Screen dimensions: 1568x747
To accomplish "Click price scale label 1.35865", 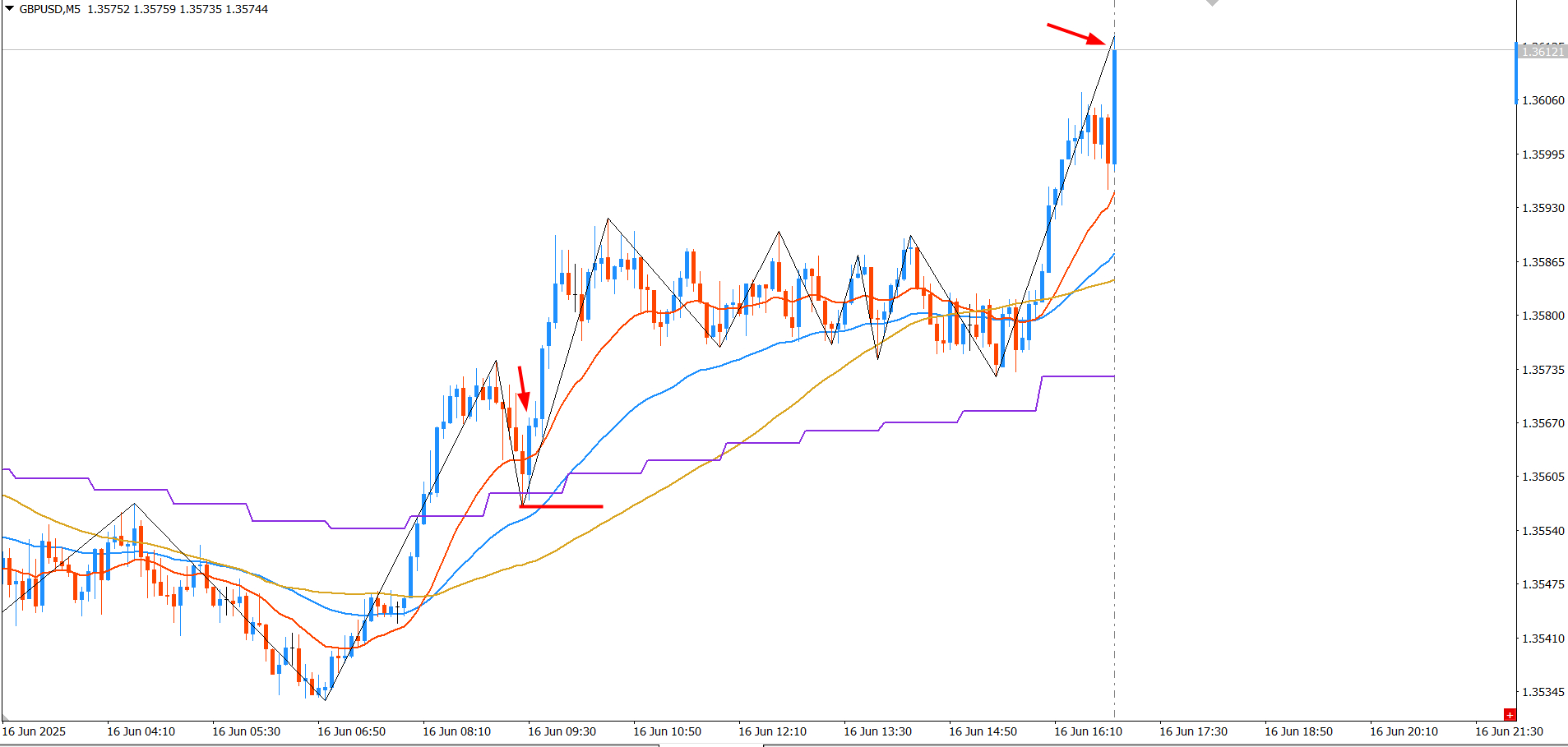I will tap(1543, 262).
